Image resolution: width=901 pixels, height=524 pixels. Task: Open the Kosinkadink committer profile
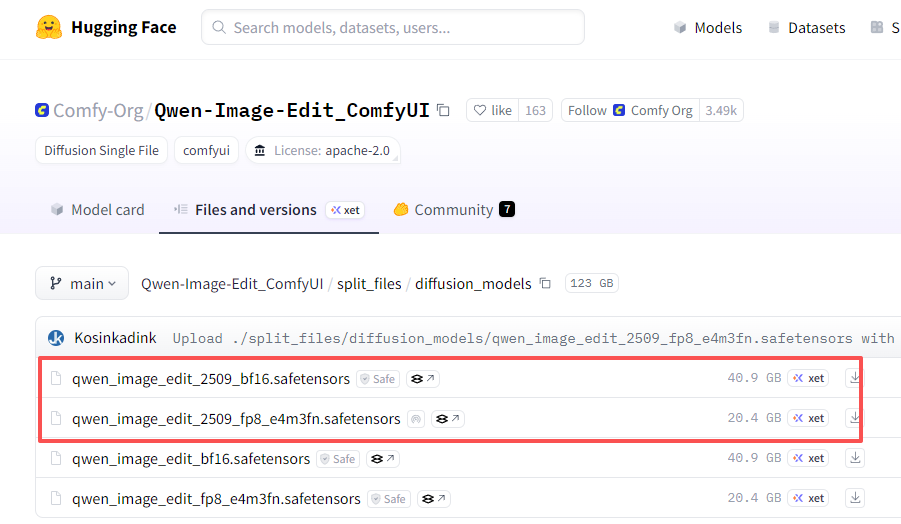click(115, 338)
